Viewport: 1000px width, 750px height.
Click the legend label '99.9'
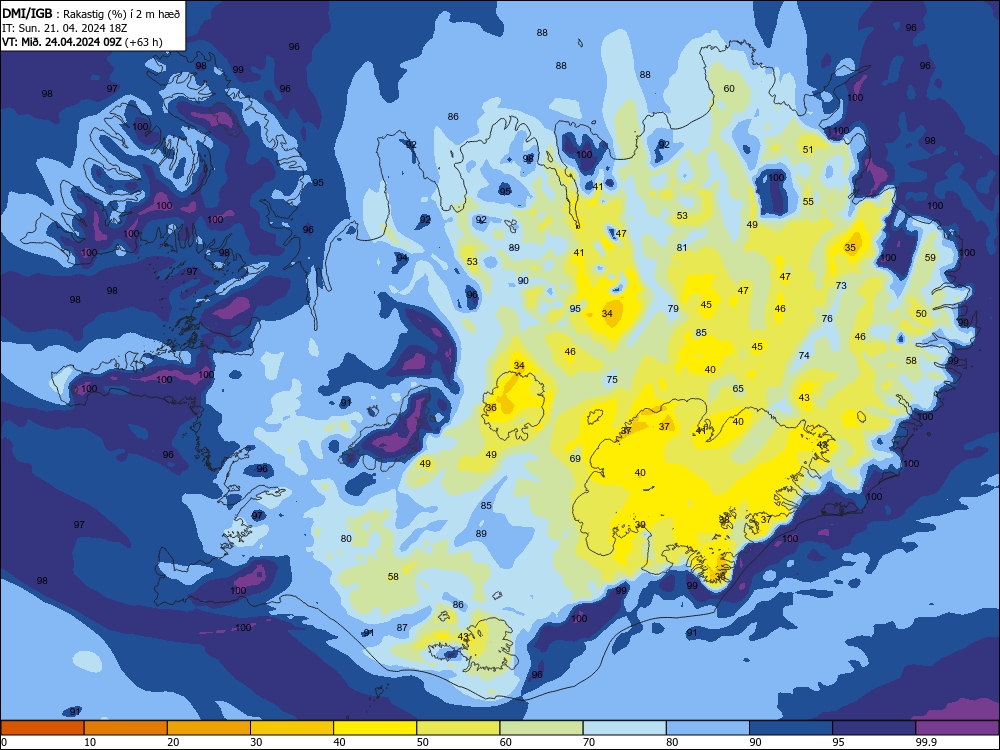(926, 742)
